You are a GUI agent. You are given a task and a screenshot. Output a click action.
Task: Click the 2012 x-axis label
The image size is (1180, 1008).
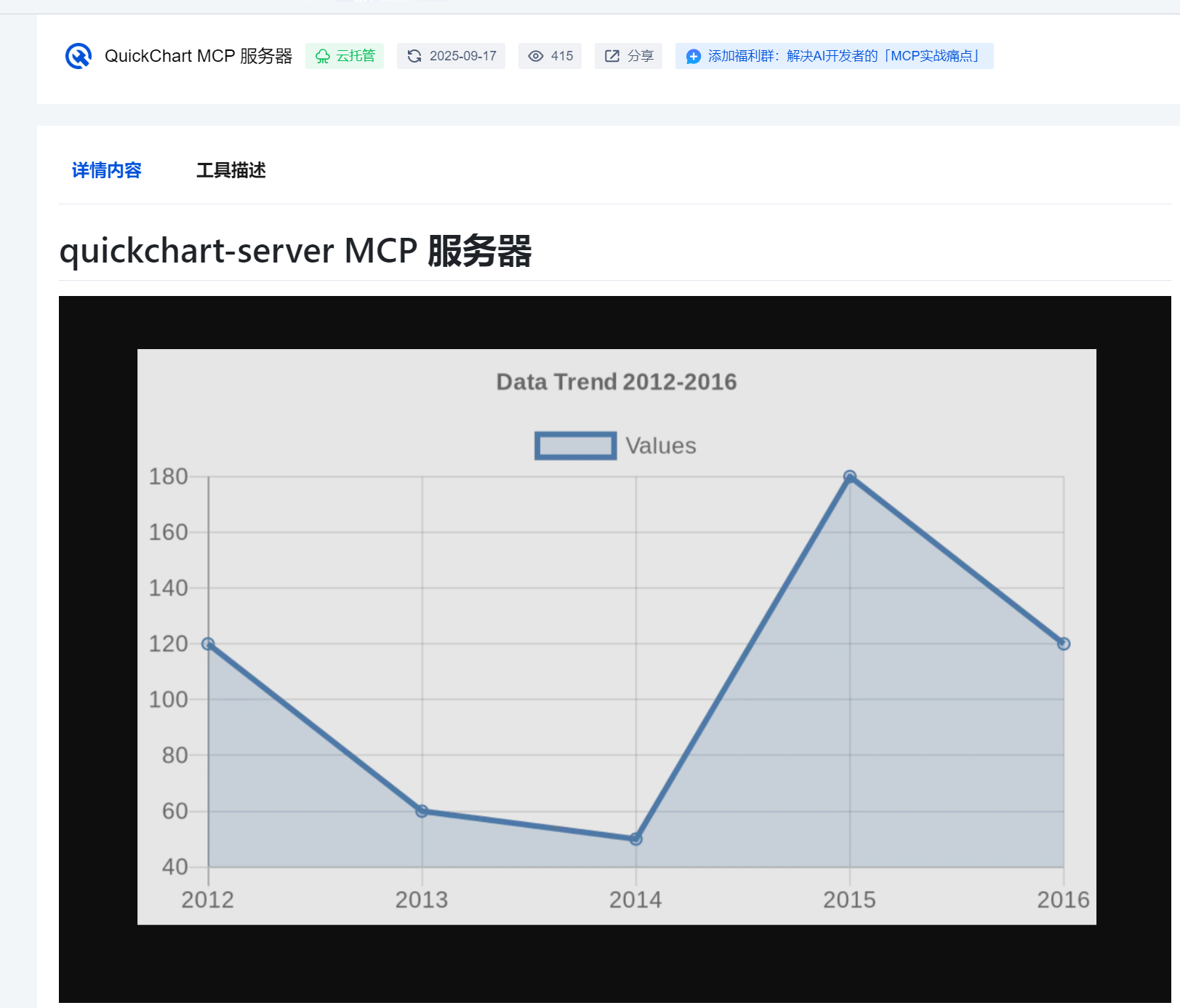click(x=208, y=900)
